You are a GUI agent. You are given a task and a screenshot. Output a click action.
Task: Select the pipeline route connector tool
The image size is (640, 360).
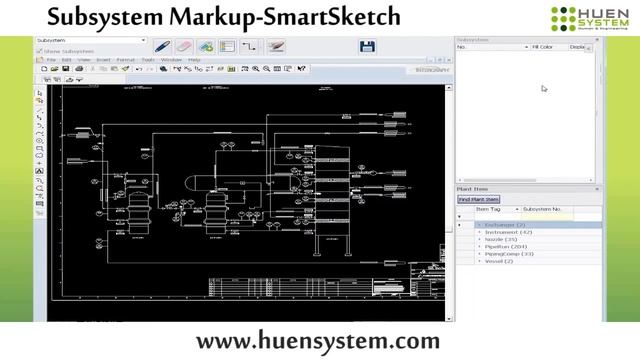point(249,47)
